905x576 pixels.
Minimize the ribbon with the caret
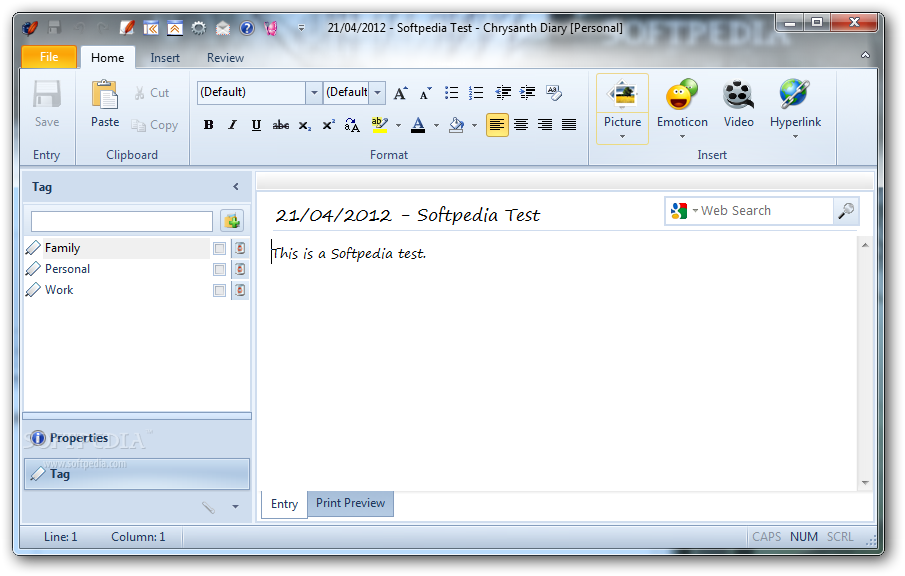(x=865, y=55)
